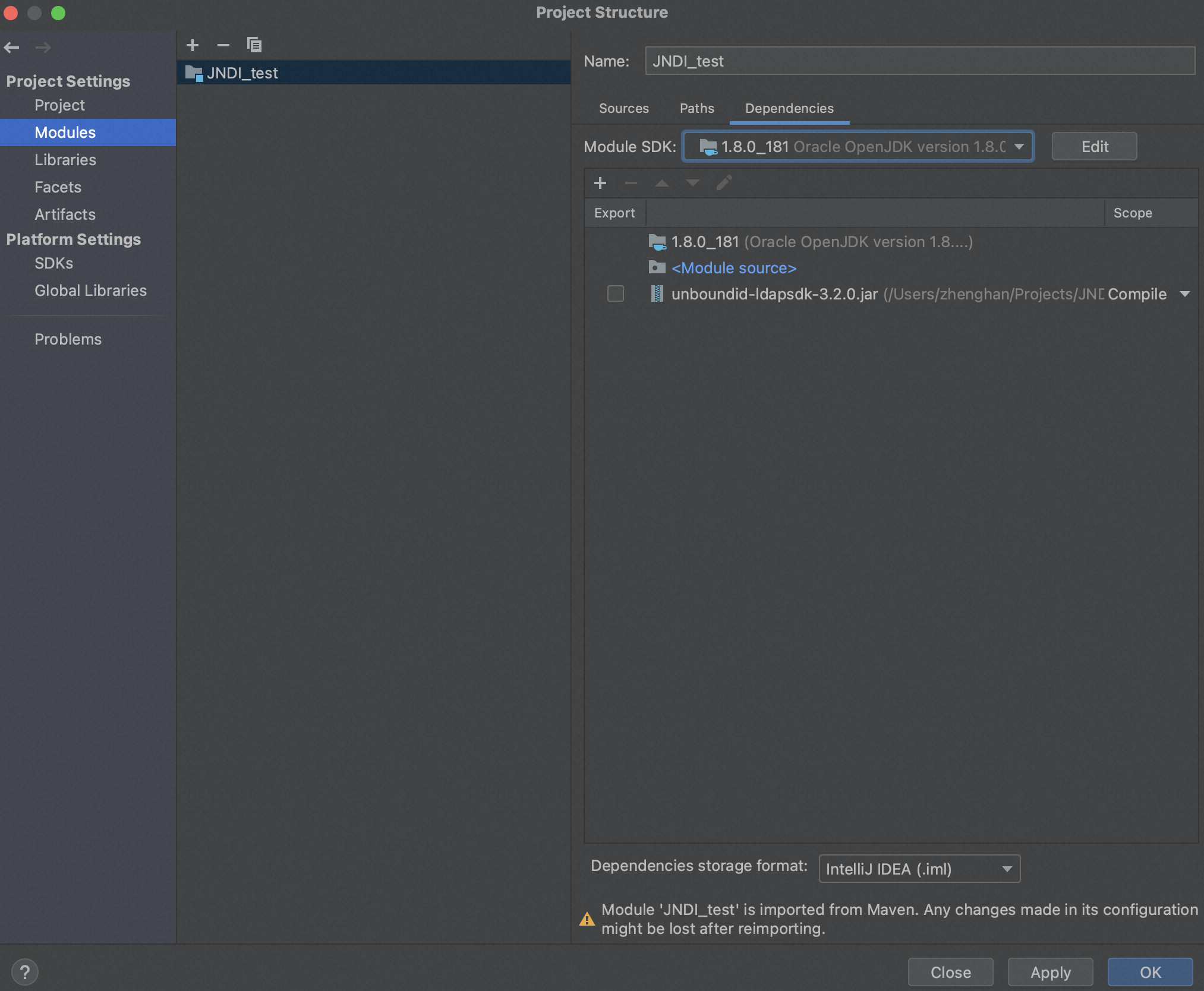Click the Close button
The height and width of the screenshot is (991, 1204).
950,972
